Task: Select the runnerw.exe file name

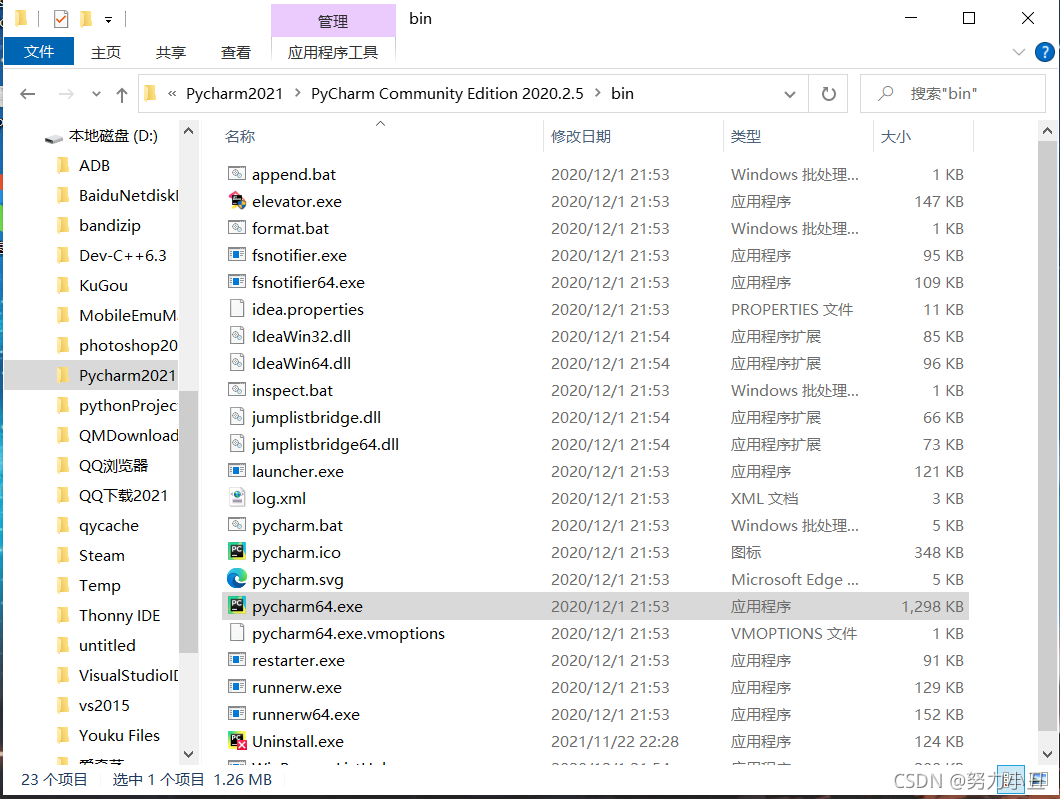Action: tap(297, 687)
